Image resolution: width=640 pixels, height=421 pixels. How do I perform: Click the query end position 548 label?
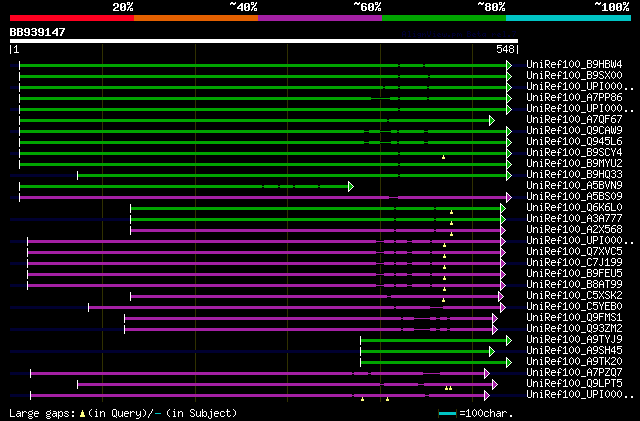coord(505,49)
